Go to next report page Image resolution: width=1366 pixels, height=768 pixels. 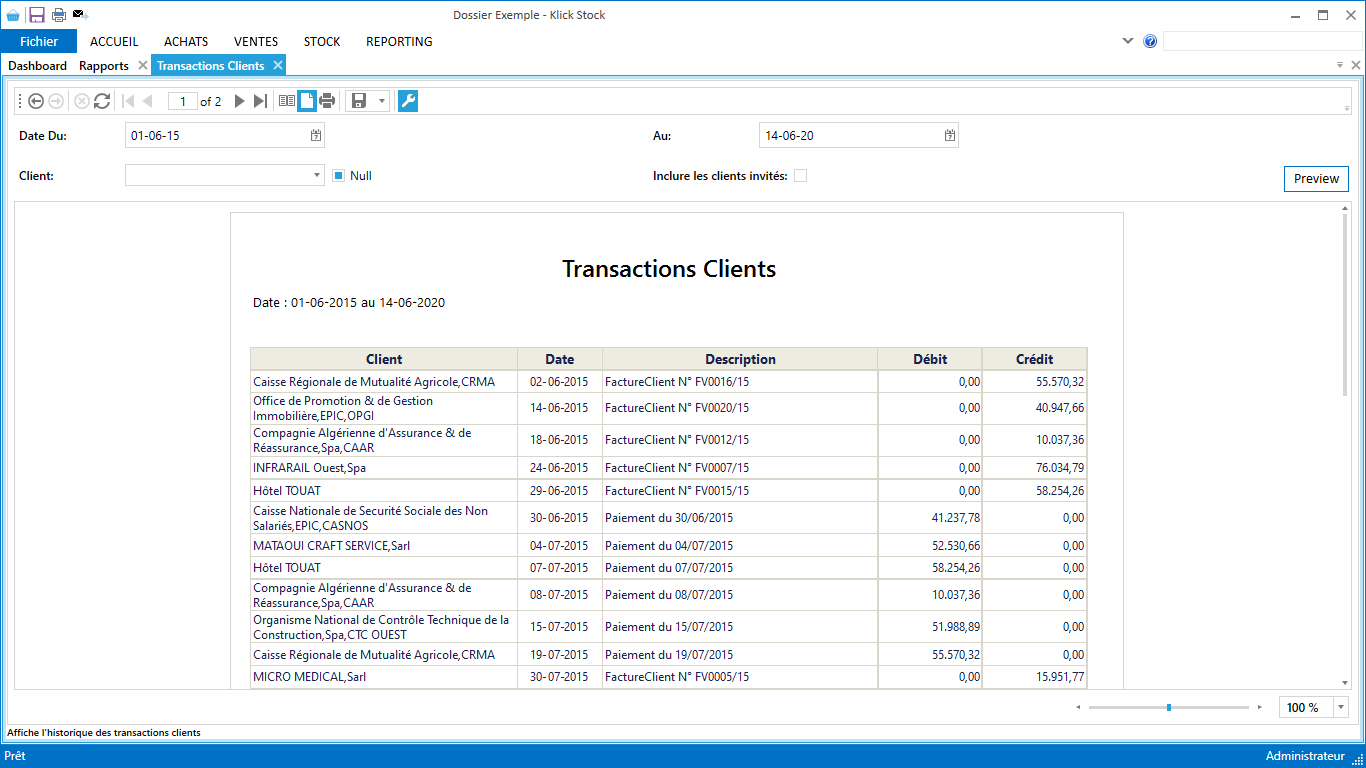pyautogui.click(x=240, y=101)
